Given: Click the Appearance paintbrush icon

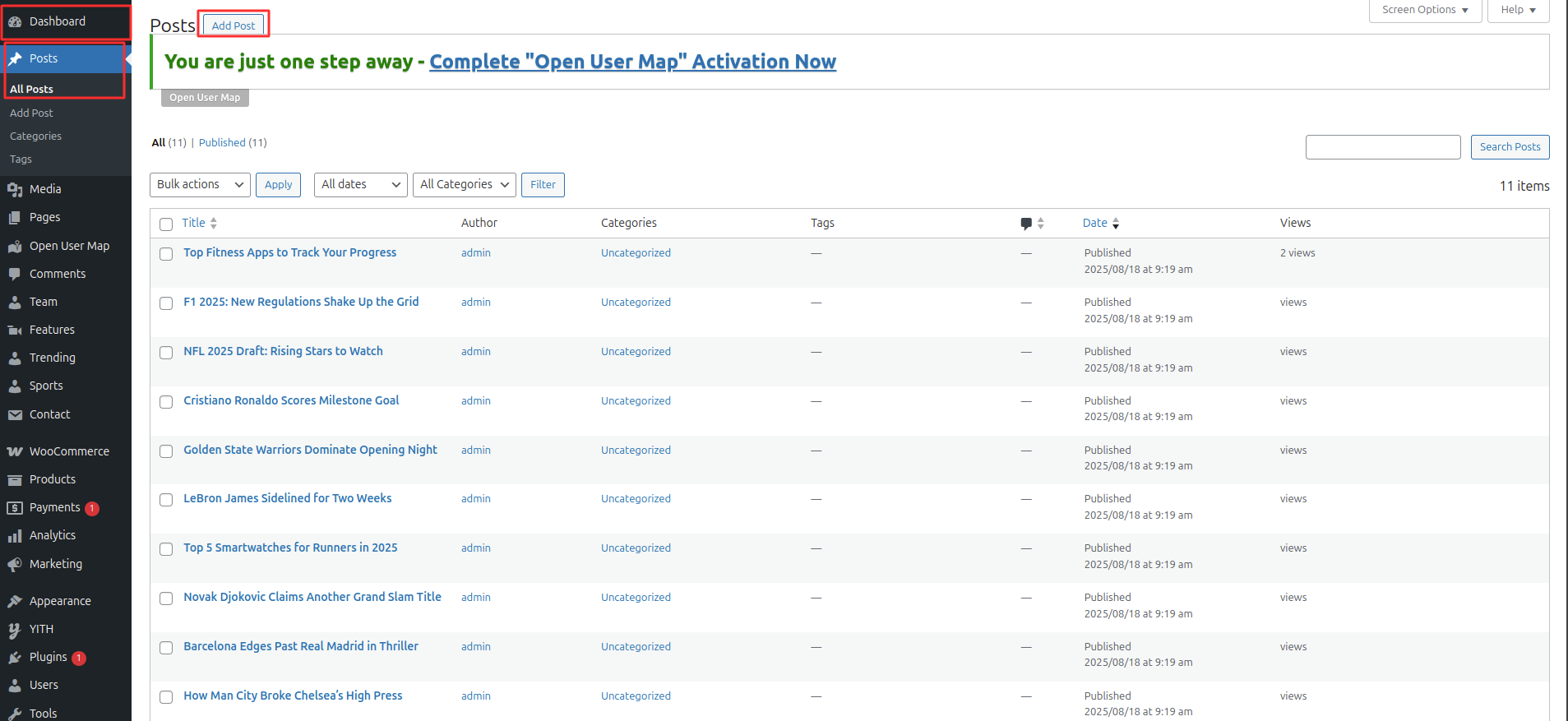Looking at the screenshot, I should click(15, 602).
